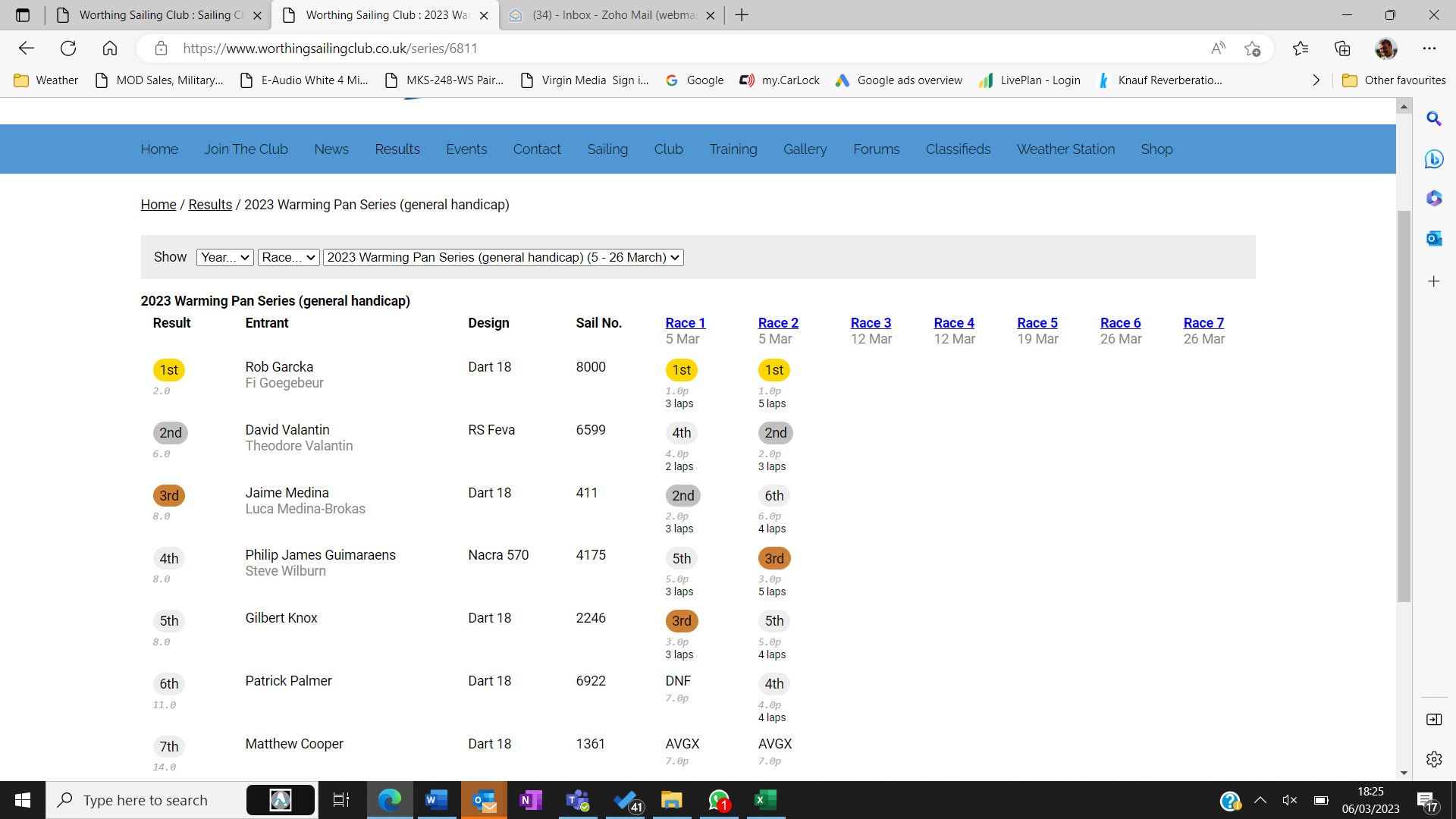Viewport: 1456px width, 819px height.
Task: Add this page to favourites star icon
Action: (1252, 49)
